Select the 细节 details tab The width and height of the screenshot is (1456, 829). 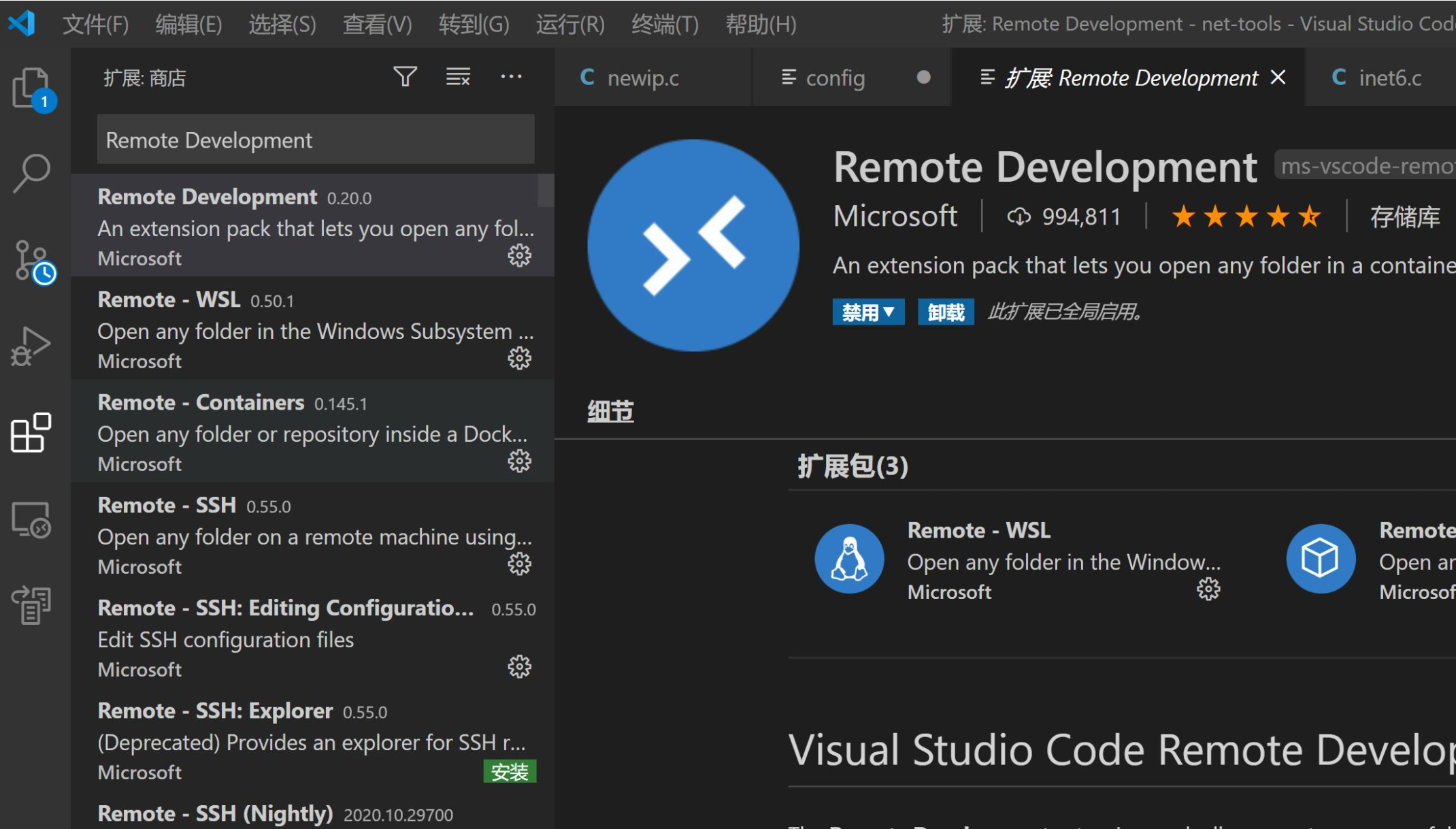click(610, 412)
